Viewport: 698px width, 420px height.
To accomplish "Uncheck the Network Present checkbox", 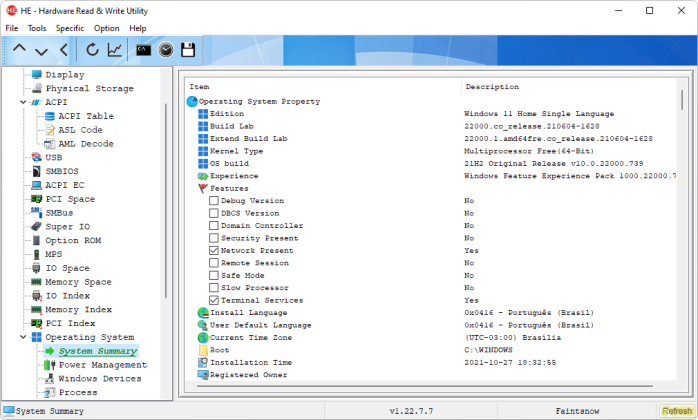I will pos(214,251).
